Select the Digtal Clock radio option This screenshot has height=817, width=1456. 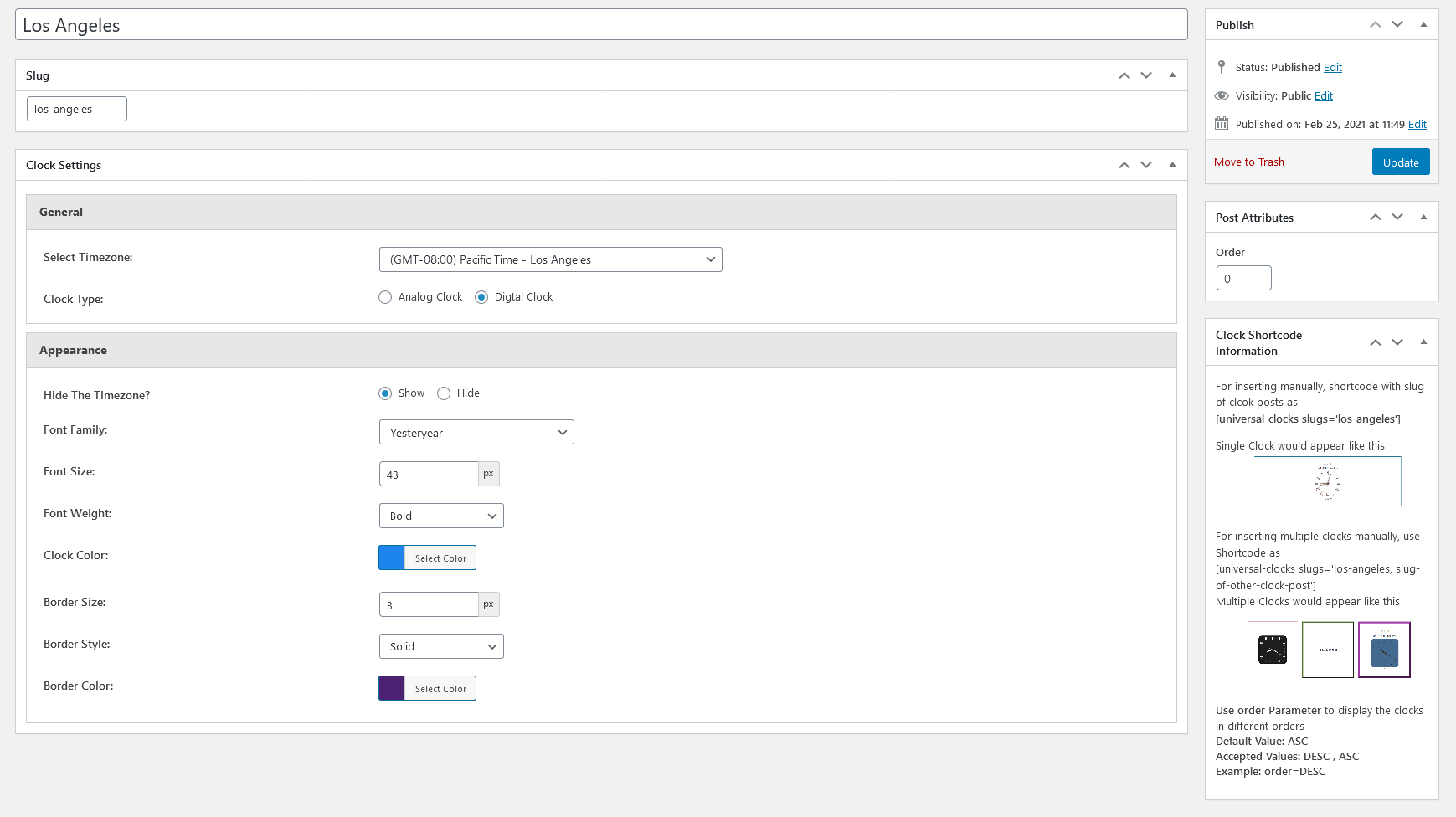point(481,297)
